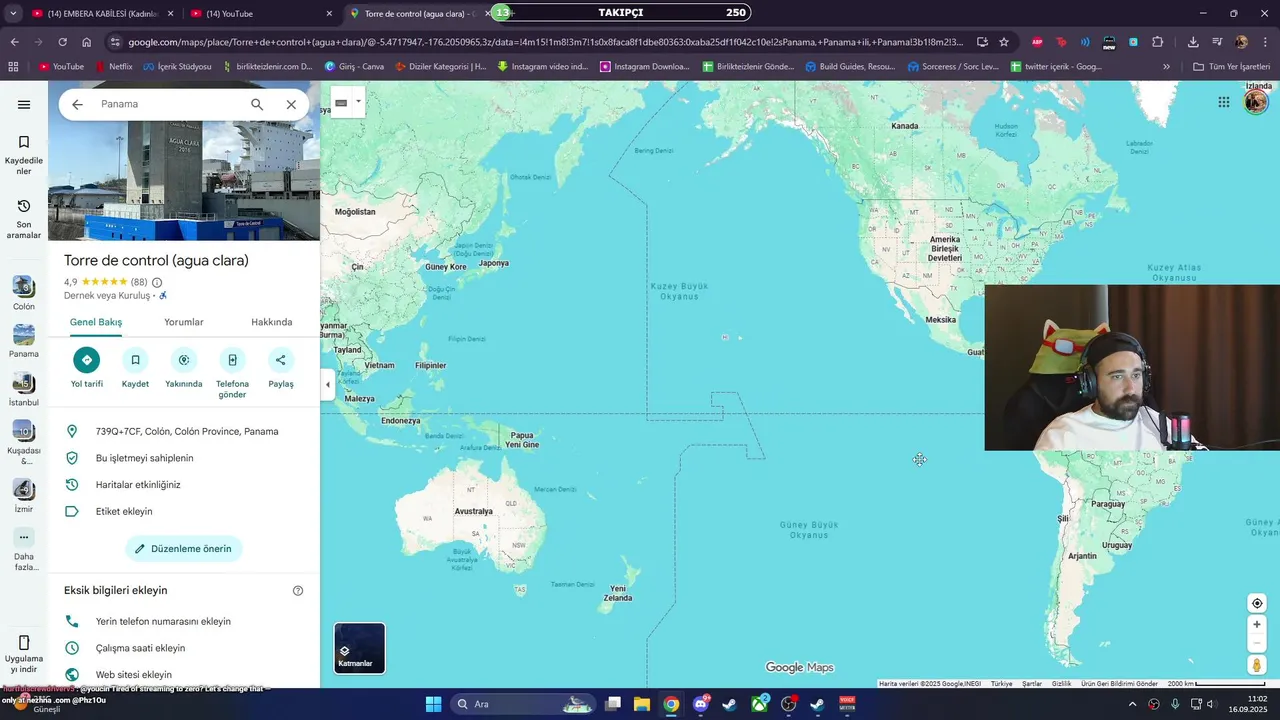Open the AdBlock Plus extension
The height and width of the screenshot is (720, 1280).
pos(1037,42)
